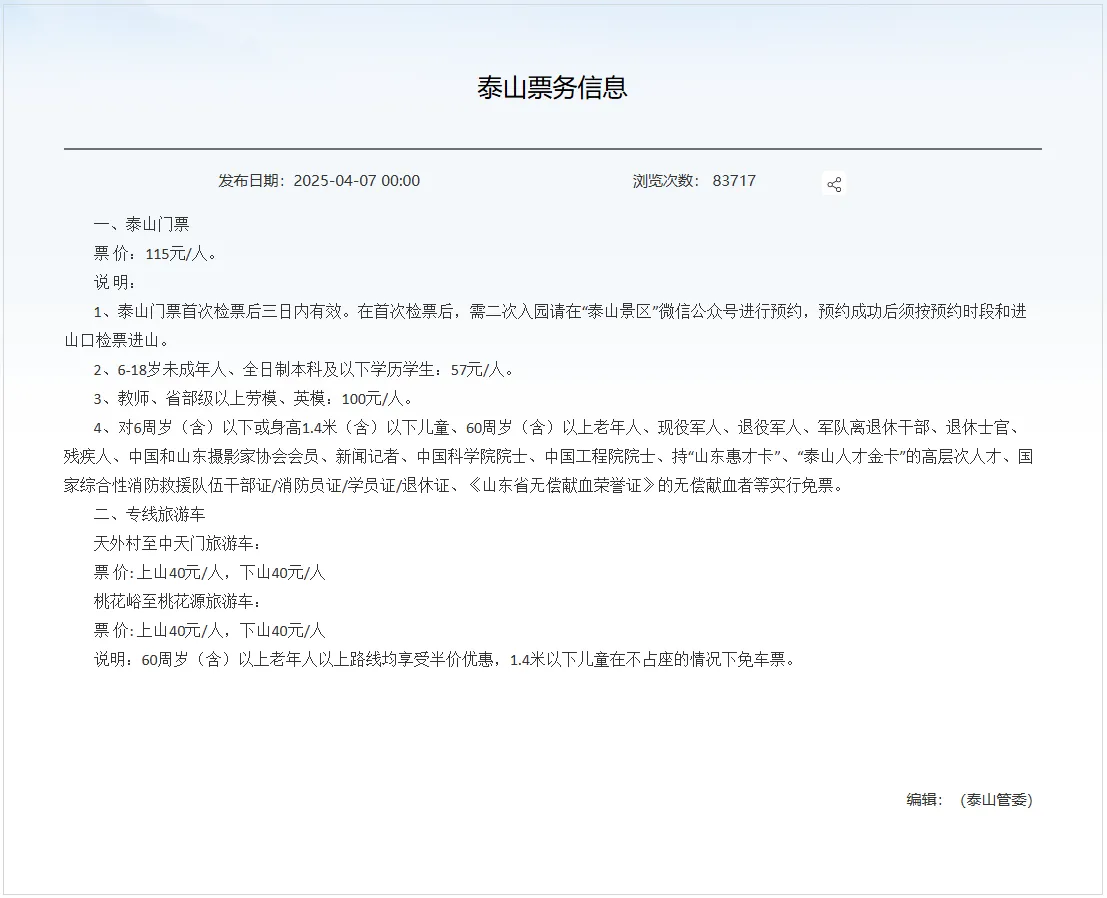Click the publish date 2025-04-07 00:00
Viewport: 1107px width, 898px height.
[x=356, y=181]
